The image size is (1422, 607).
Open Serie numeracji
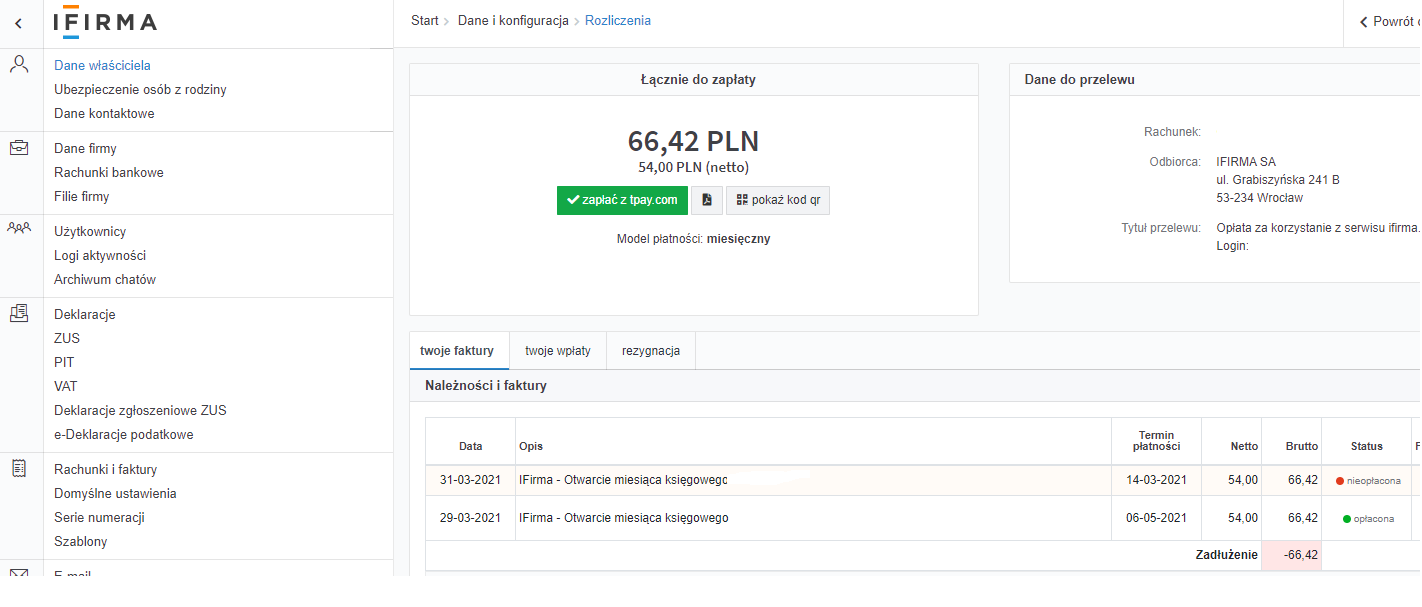[x=99, y=517]
